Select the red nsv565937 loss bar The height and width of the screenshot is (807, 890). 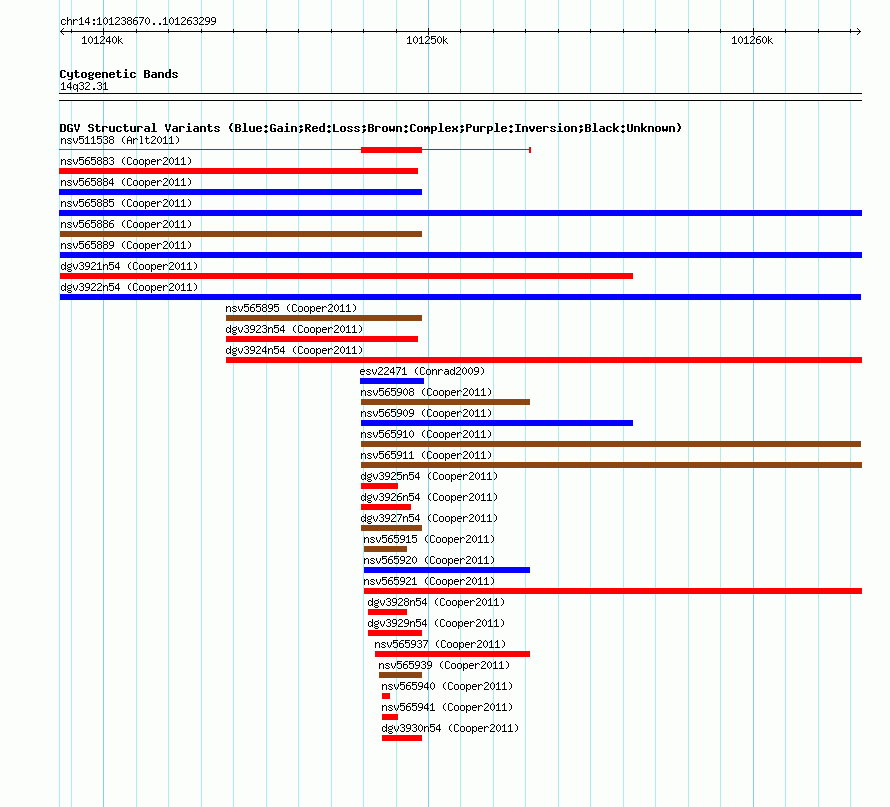(452, 654)
